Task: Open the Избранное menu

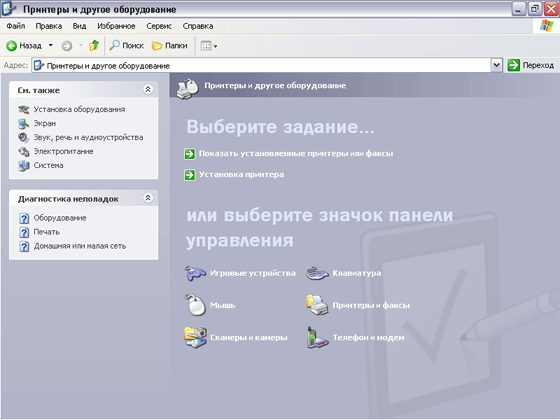Action: 116,26
